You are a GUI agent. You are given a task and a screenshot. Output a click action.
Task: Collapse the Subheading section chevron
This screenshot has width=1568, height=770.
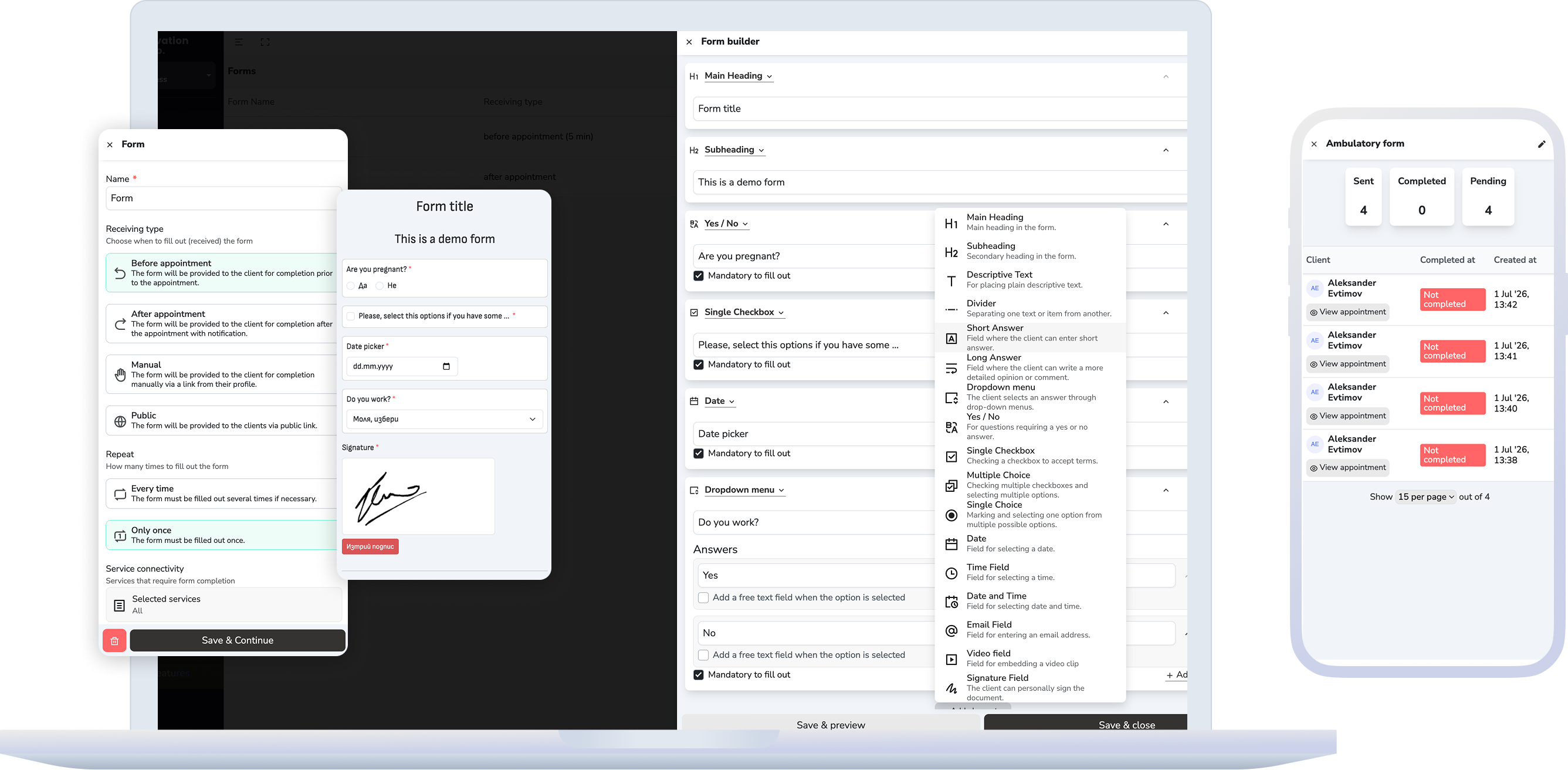coord(1166,150)
